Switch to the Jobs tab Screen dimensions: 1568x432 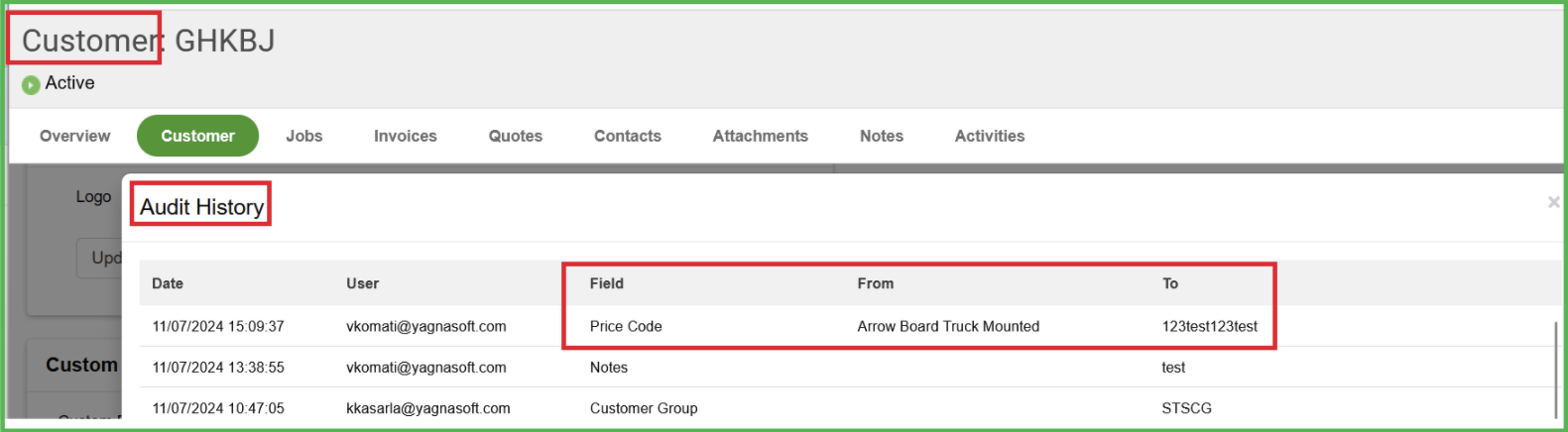[x=304, y=136]
